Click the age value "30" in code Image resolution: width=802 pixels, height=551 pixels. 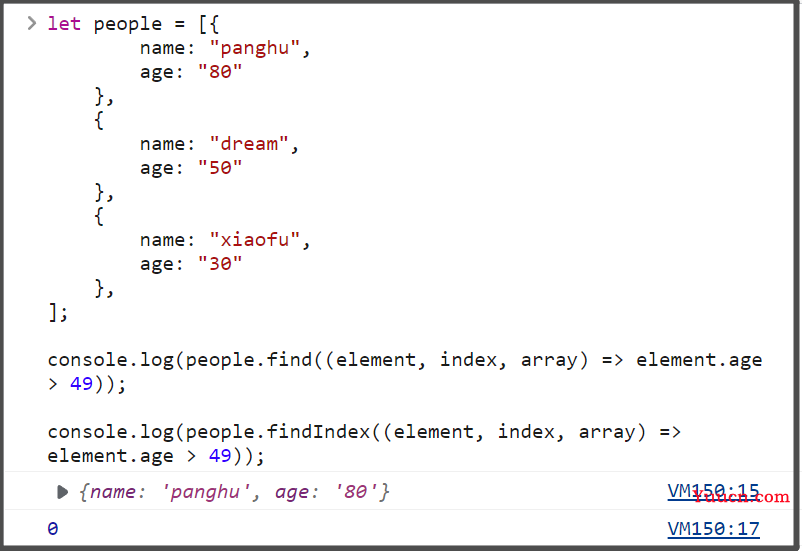click(x=220, y=264)
